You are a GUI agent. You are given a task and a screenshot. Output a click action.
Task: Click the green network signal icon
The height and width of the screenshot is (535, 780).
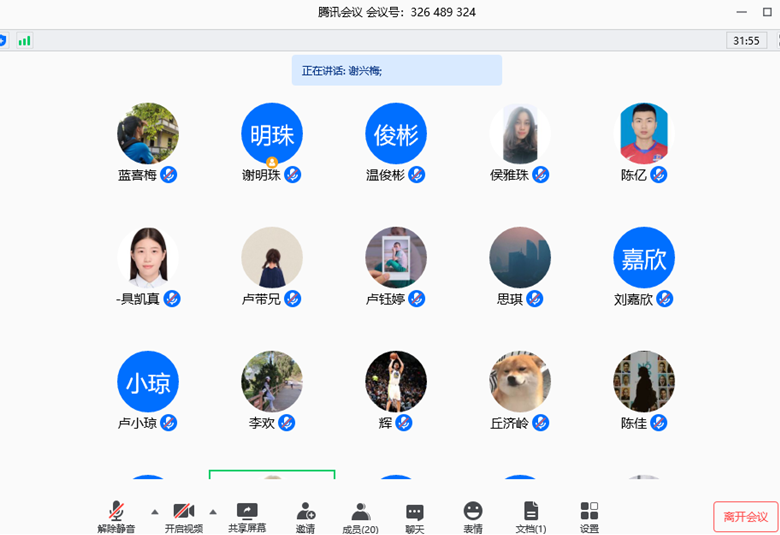(x=24, y=41)
